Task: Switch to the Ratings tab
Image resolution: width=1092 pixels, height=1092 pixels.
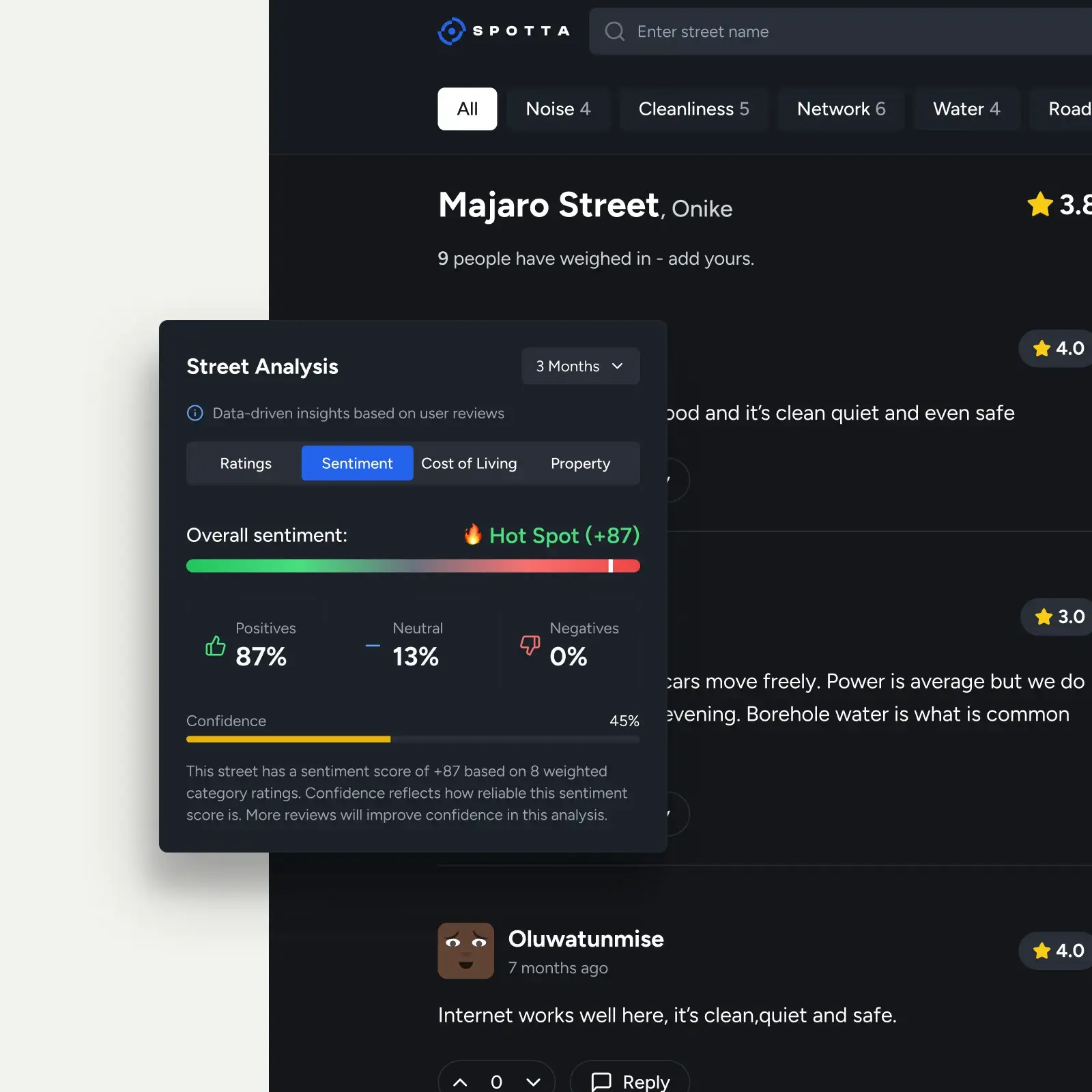Action: [x=246, y=463]
